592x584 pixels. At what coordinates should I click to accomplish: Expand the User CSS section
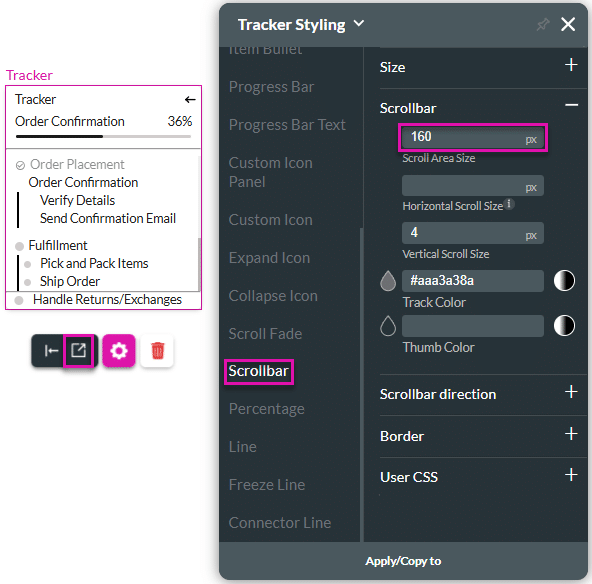(x=571, y=475)
